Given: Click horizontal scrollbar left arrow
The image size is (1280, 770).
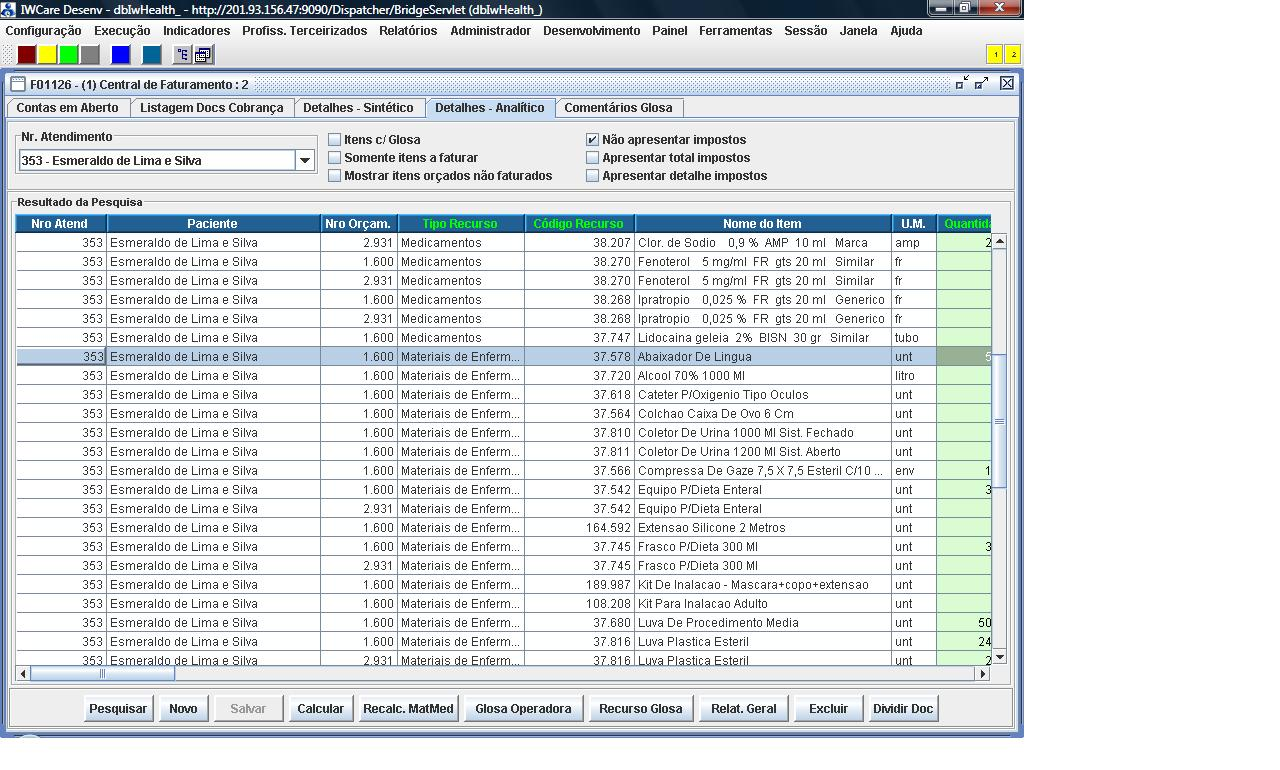Looking at the screenshot, I should click(x=23, y=674).
